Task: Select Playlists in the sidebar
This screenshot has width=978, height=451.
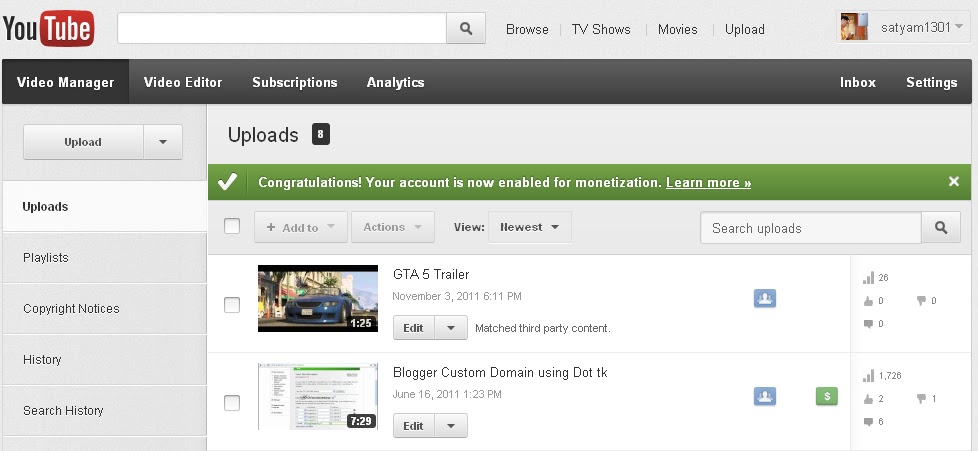Action: coord(105,258)
